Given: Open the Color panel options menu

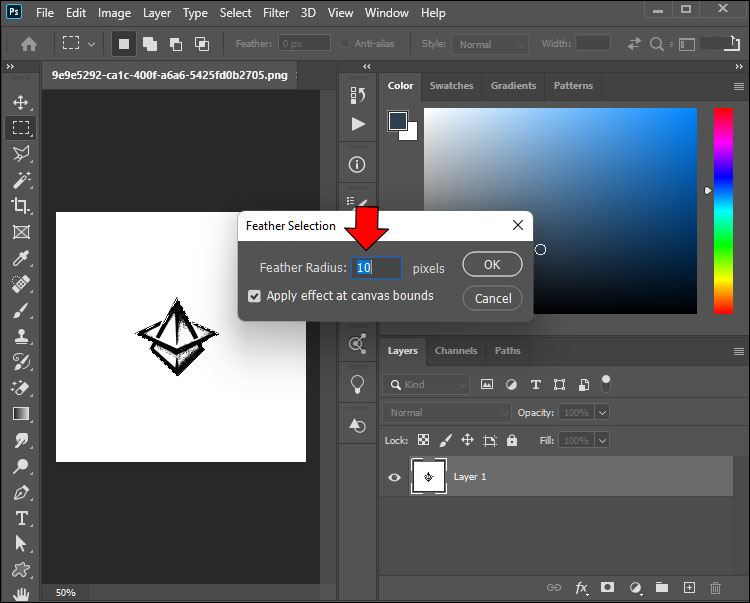Looking at the screenshot, I should [739, 87].
